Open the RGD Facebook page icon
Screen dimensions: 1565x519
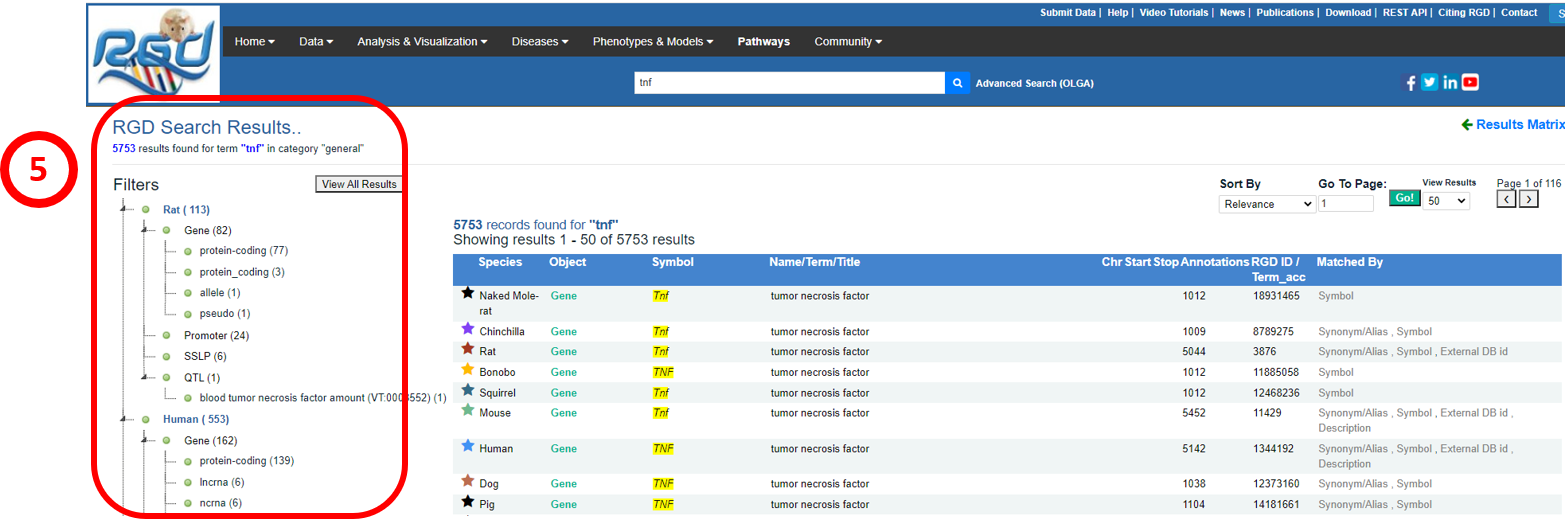(1411, 83)
